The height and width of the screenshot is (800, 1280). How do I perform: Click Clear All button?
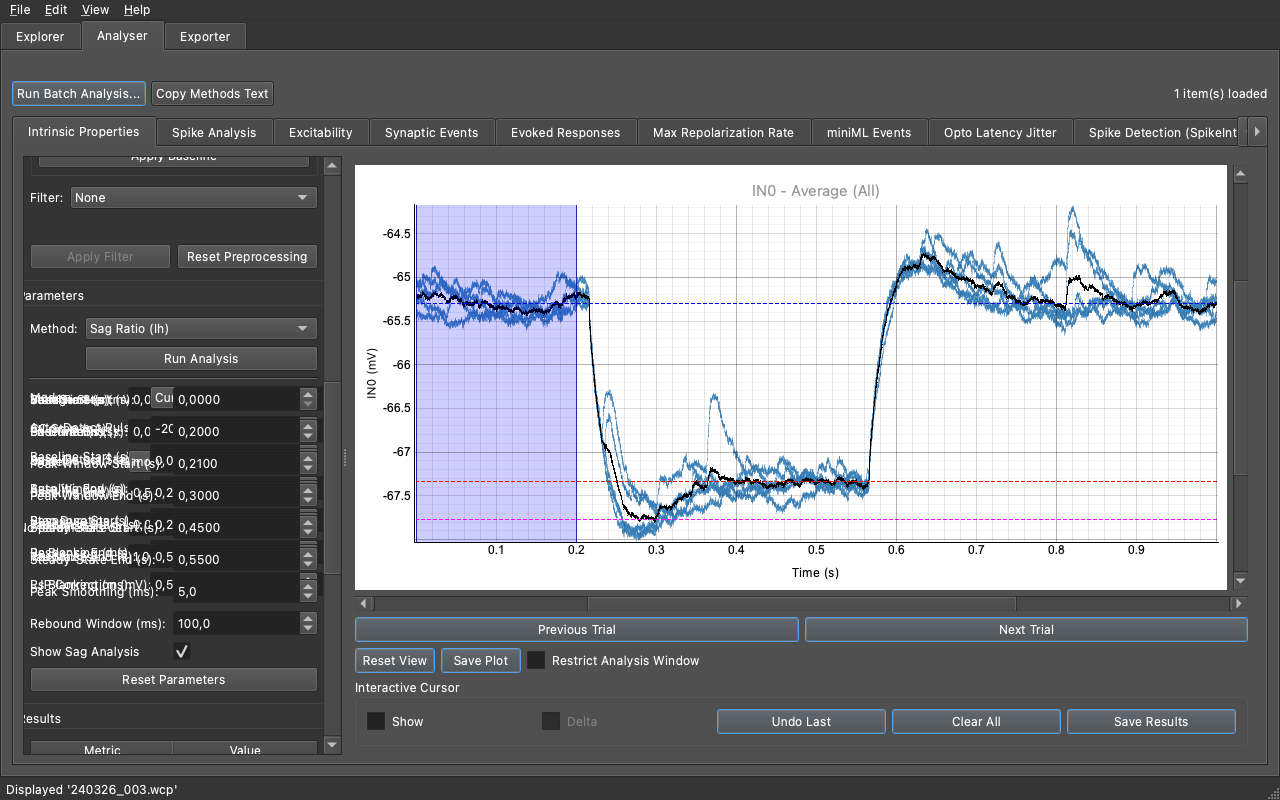tap(976, 722)
